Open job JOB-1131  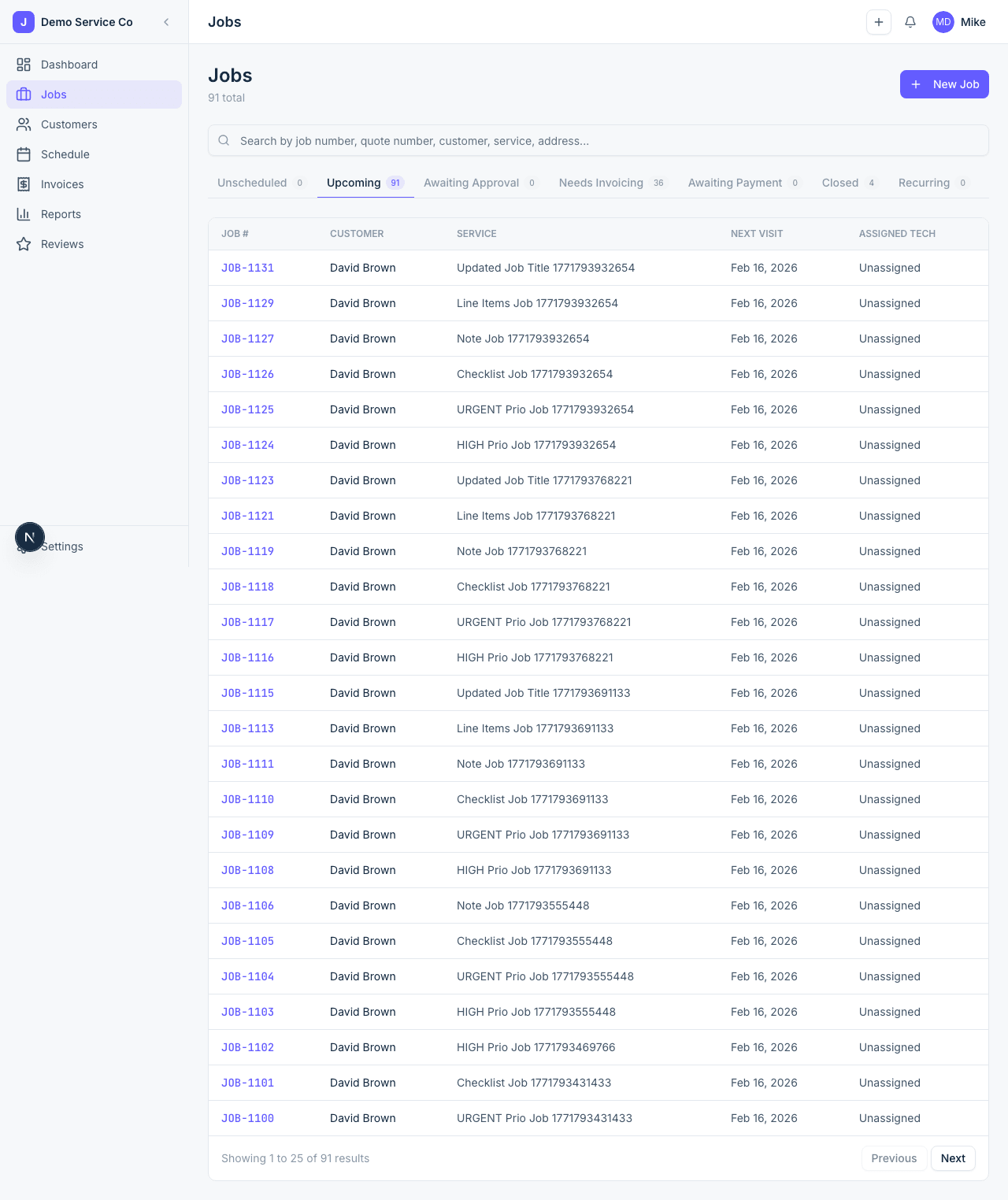[247, 268]
